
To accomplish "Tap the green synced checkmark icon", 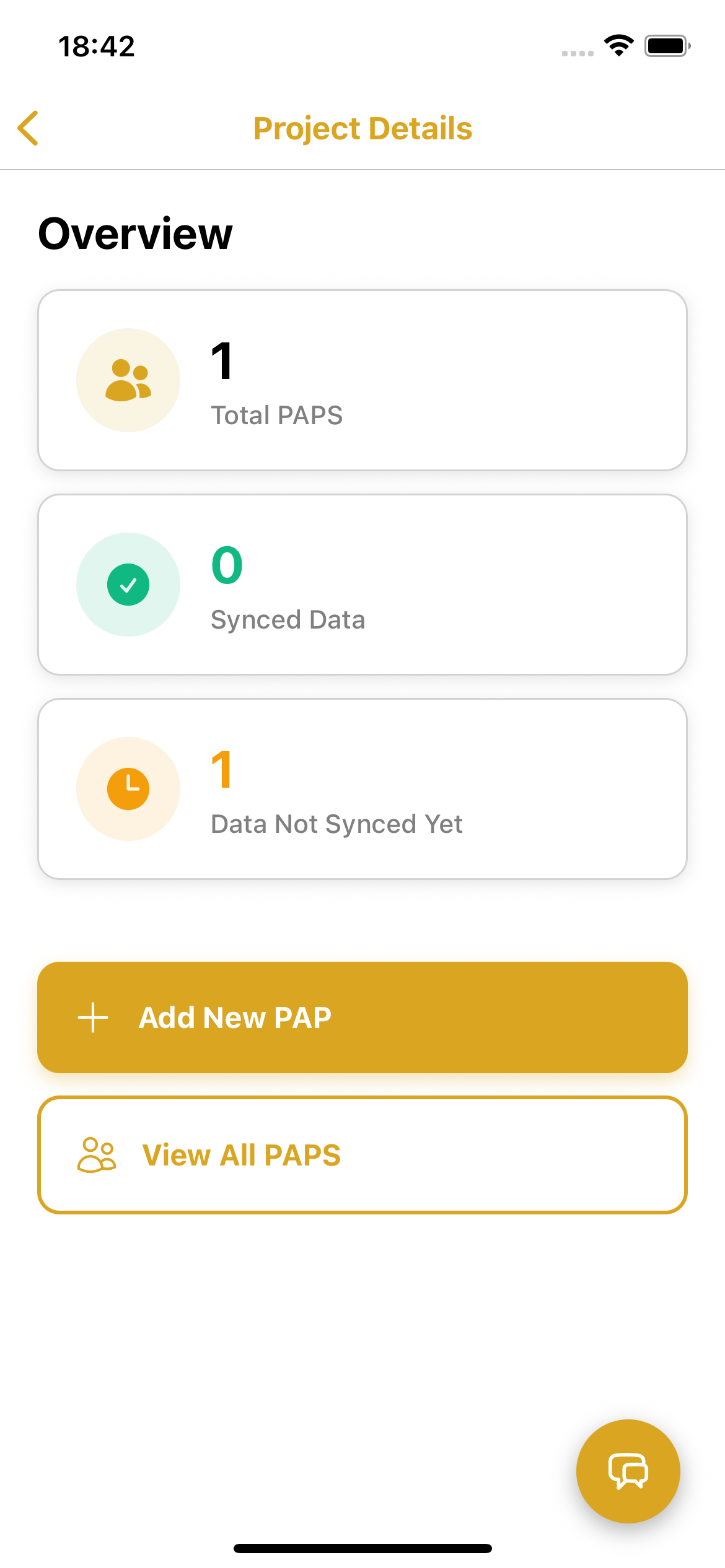I will pos(128,585).
